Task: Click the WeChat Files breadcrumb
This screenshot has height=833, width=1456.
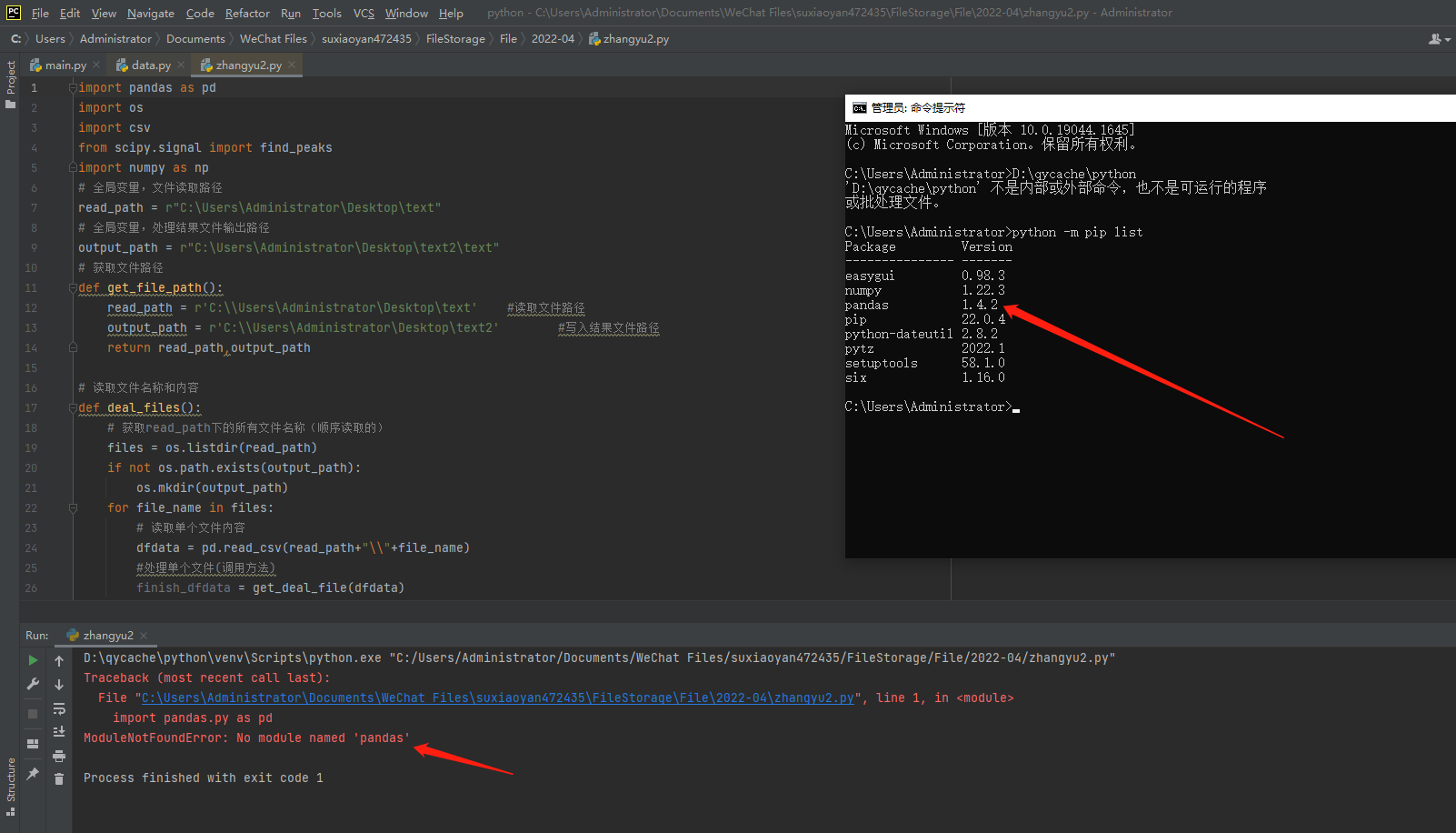Action: [x=274, y=39]
